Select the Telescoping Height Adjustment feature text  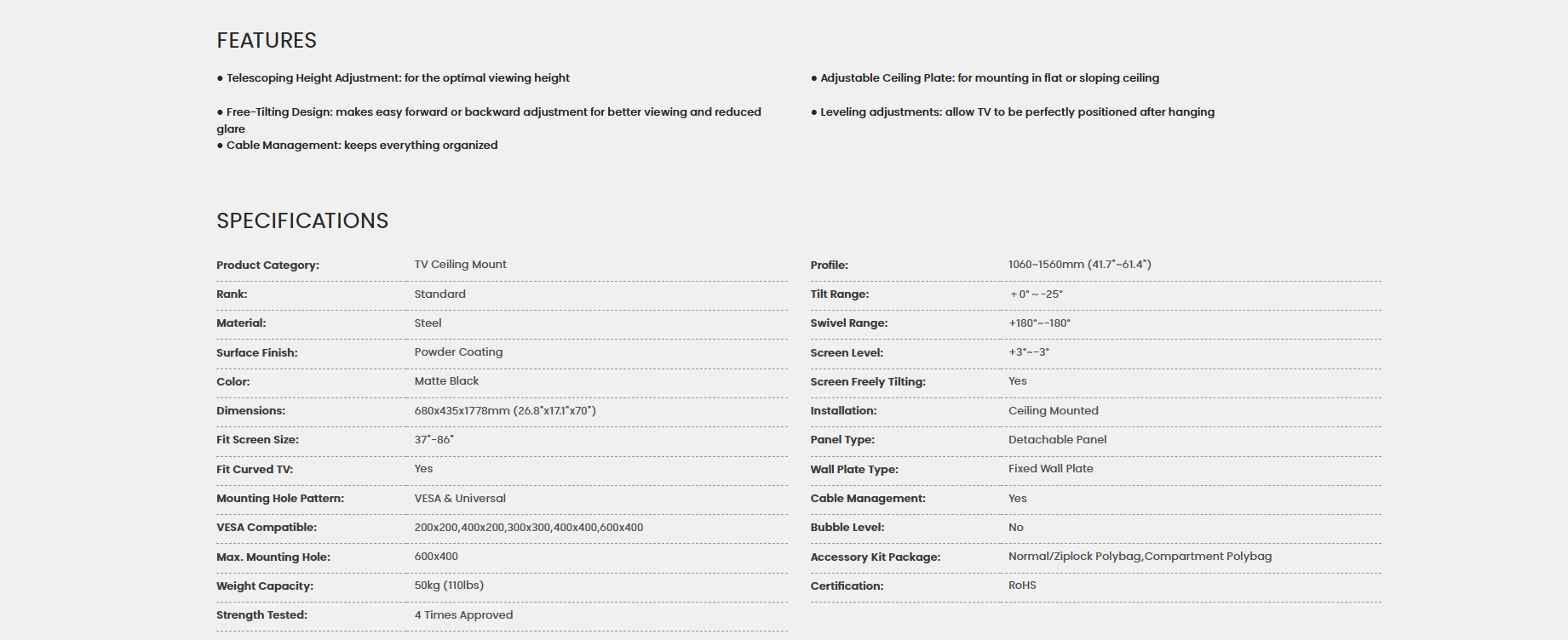pyautogui.click(x=393, y=78)
